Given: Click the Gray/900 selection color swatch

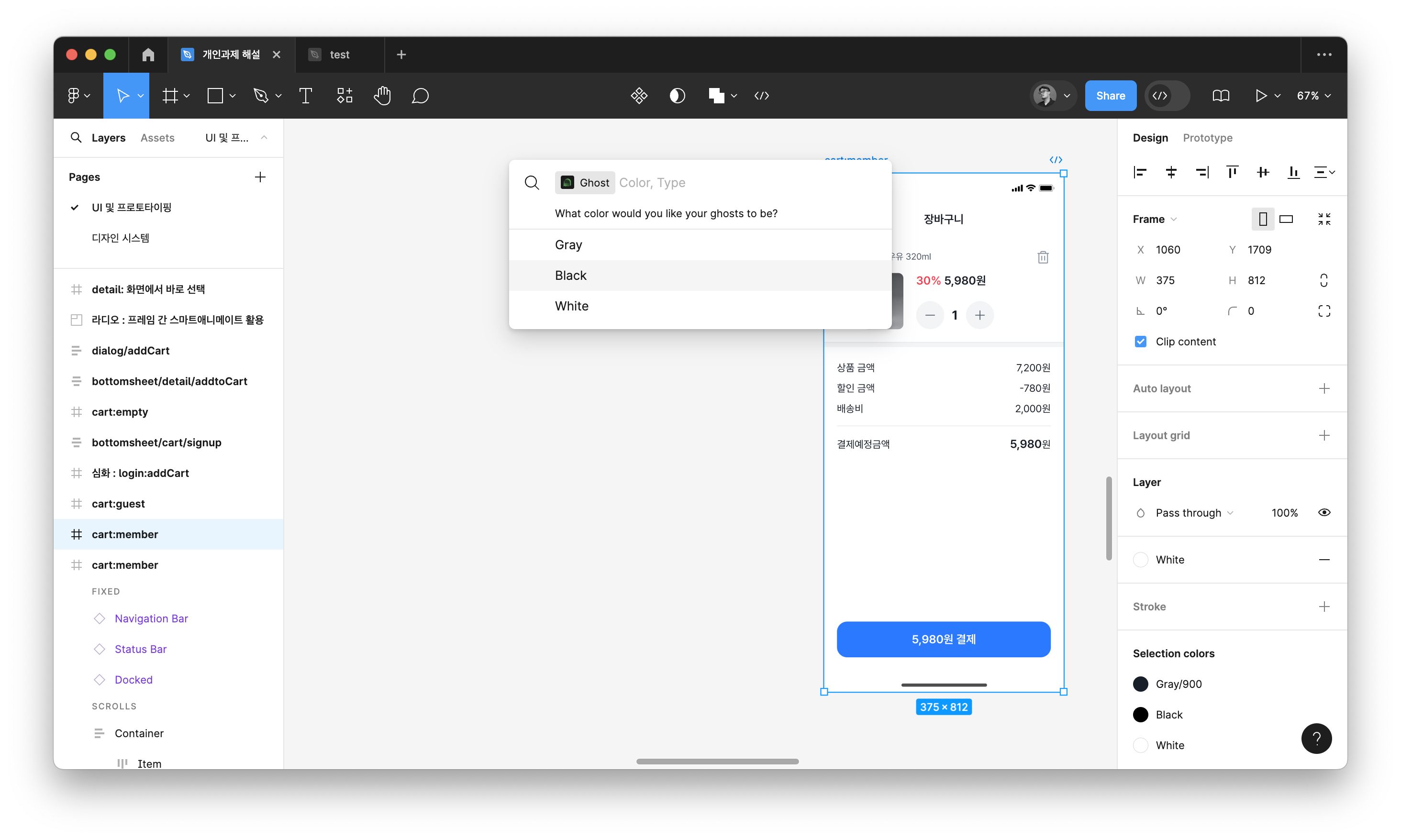Looking at the screenshot, I should pos(1141,684).
